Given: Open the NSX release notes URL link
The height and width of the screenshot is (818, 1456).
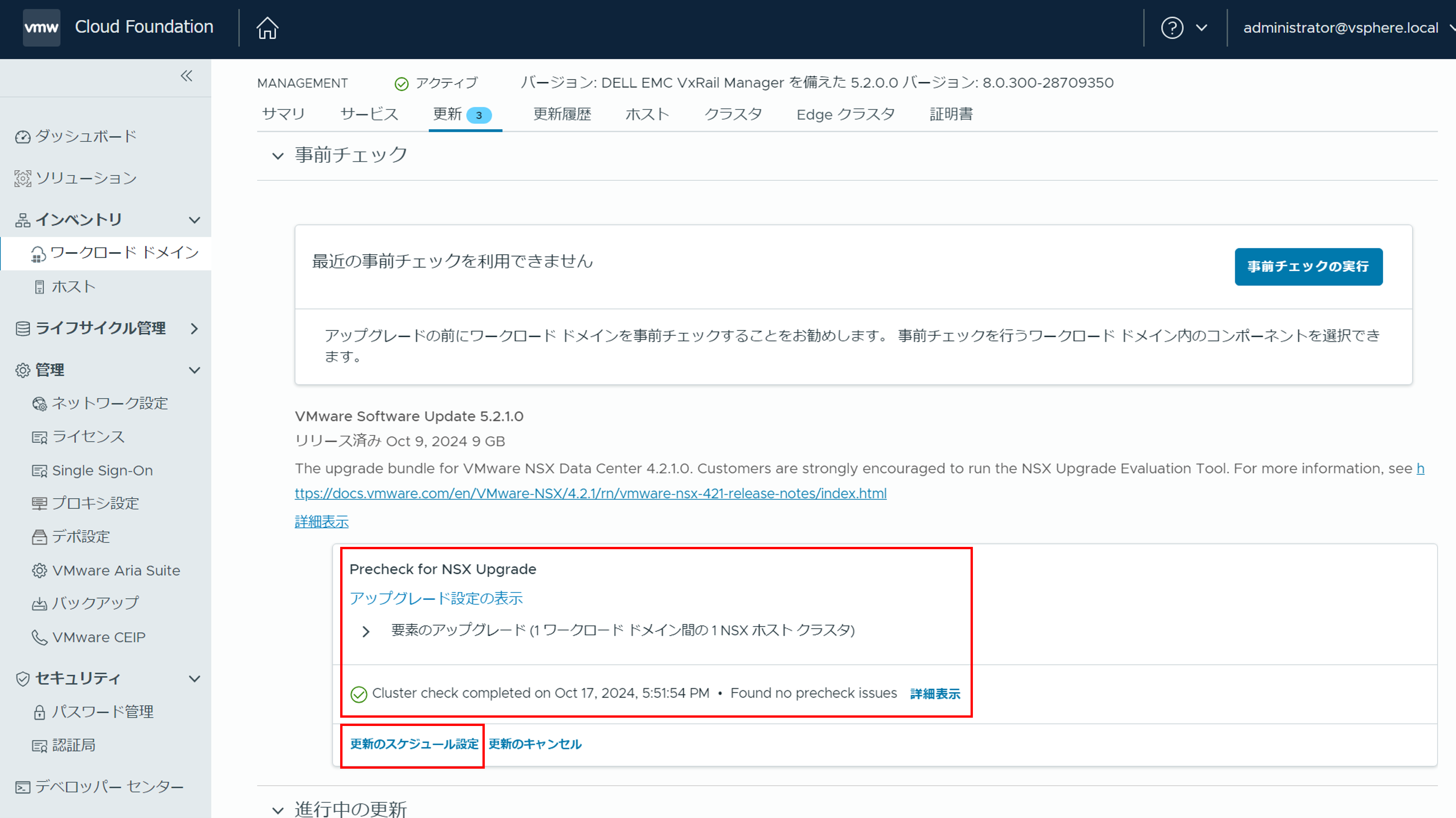Looking at the screenshot, I should [x=591, y=494].
